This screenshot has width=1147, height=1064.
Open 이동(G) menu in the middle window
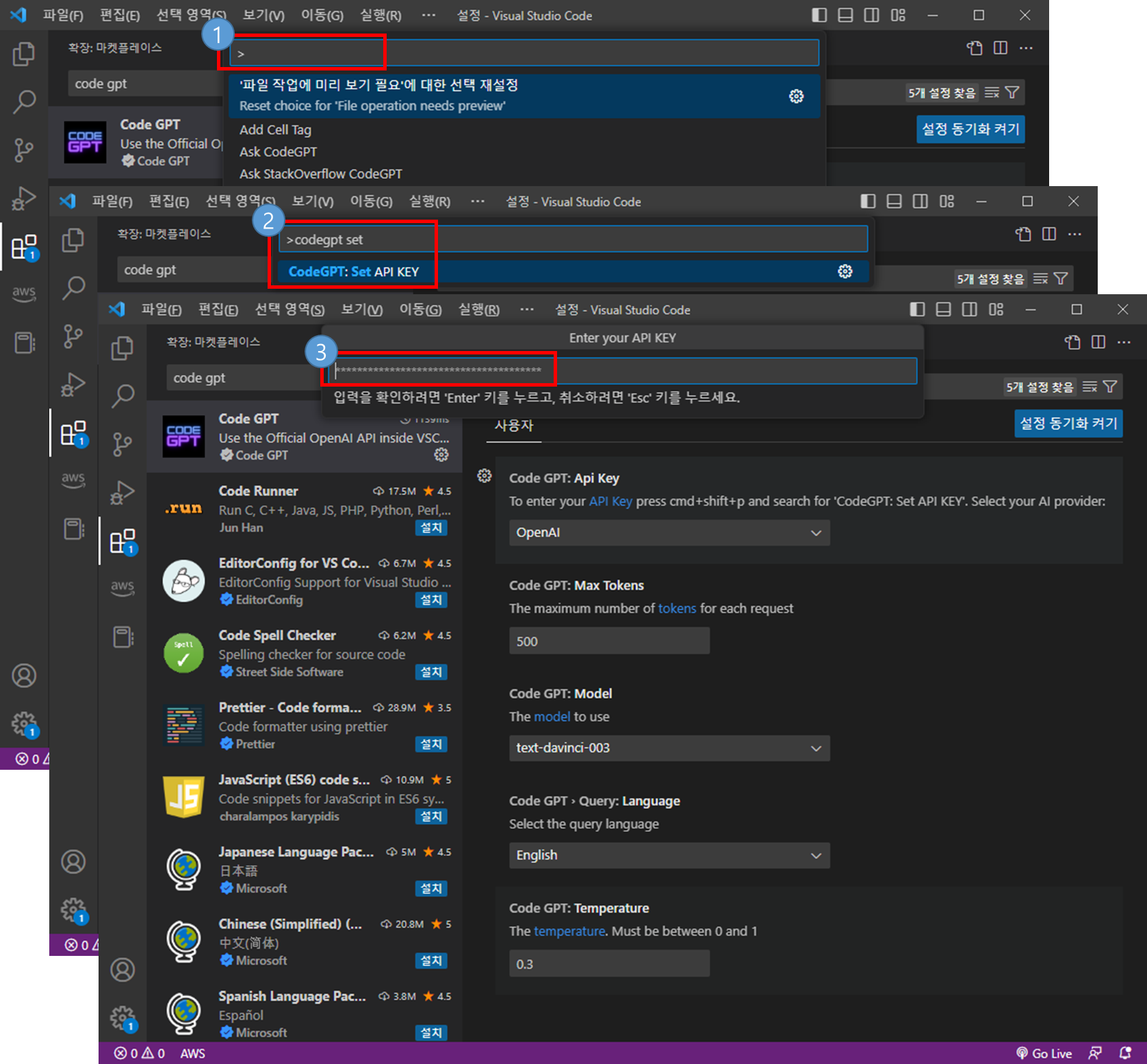[371, 202]
